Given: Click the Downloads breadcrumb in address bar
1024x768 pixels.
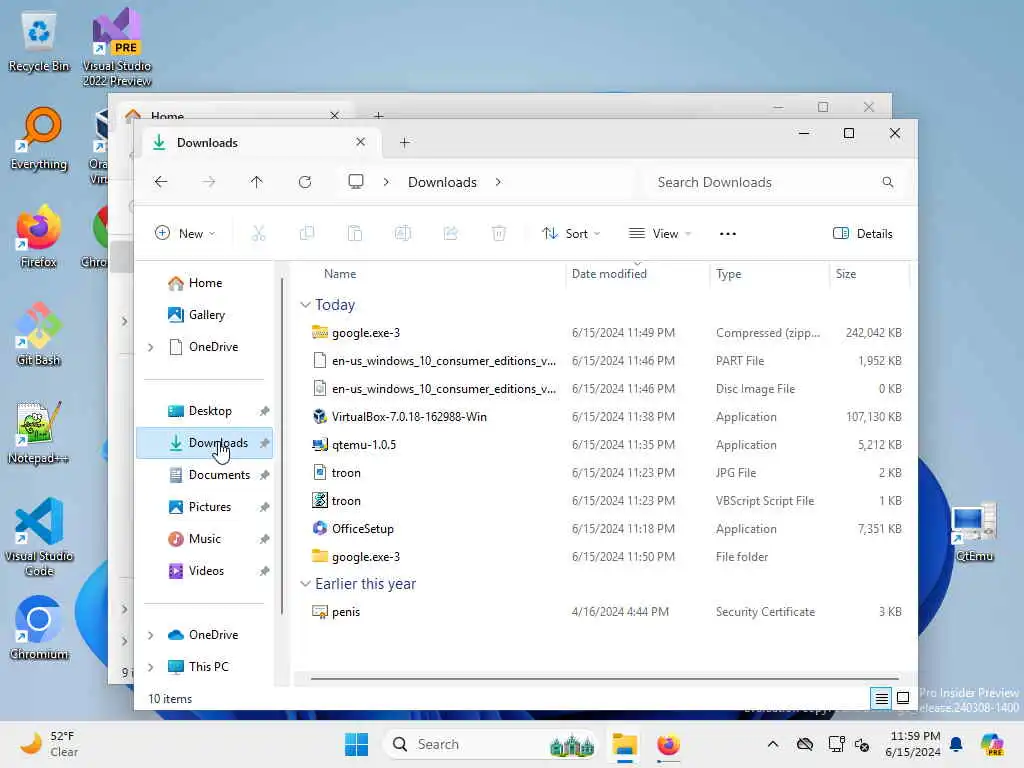Looking at the screenshot, I should [442, 182].
